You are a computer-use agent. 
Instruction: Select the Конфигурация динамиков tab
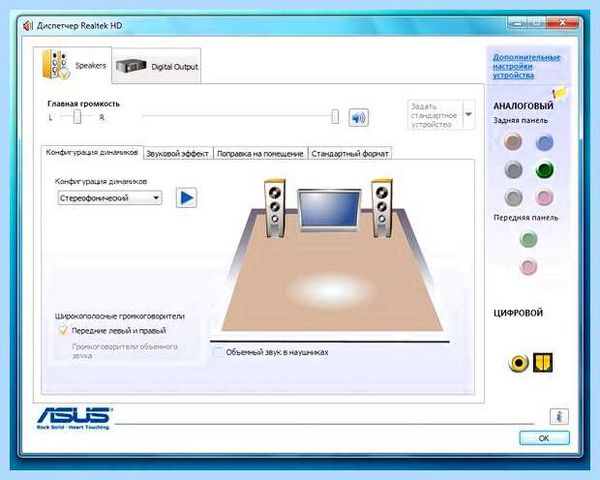[92, 152]
